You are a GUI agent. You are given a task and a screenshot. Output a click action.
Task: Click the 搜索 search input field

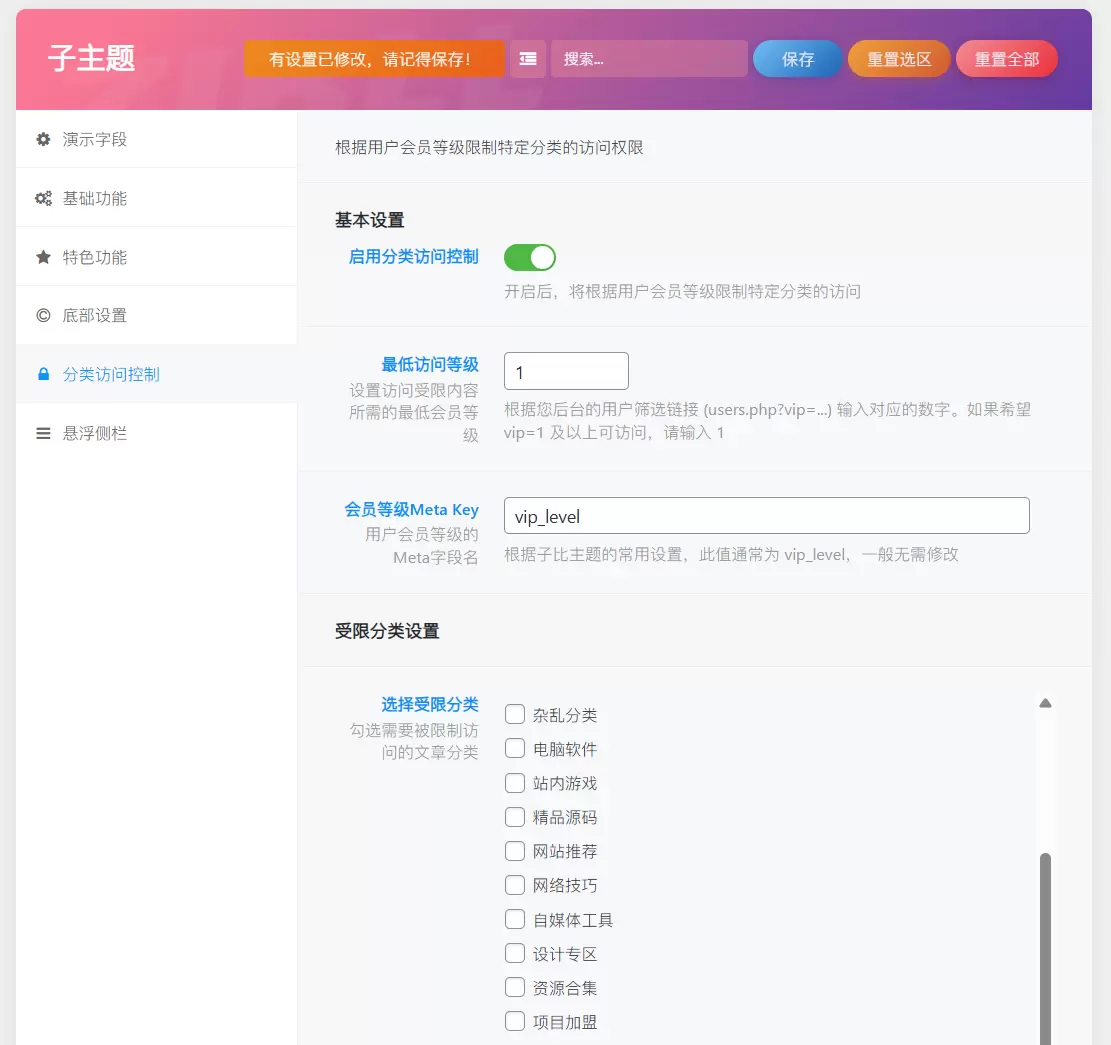(649, 59)
